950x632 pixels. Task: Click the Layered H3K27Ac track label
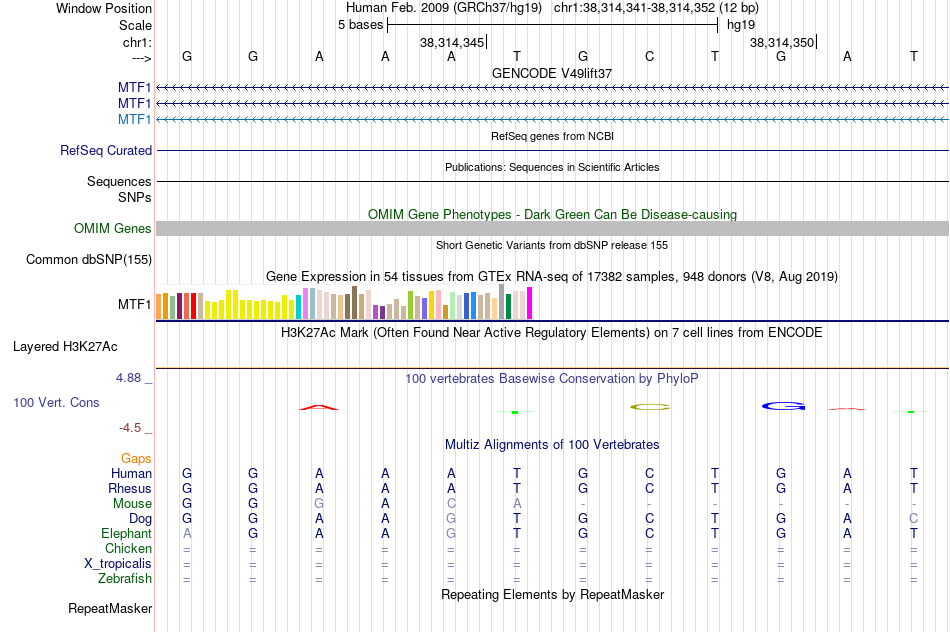[x=65, y=347]
